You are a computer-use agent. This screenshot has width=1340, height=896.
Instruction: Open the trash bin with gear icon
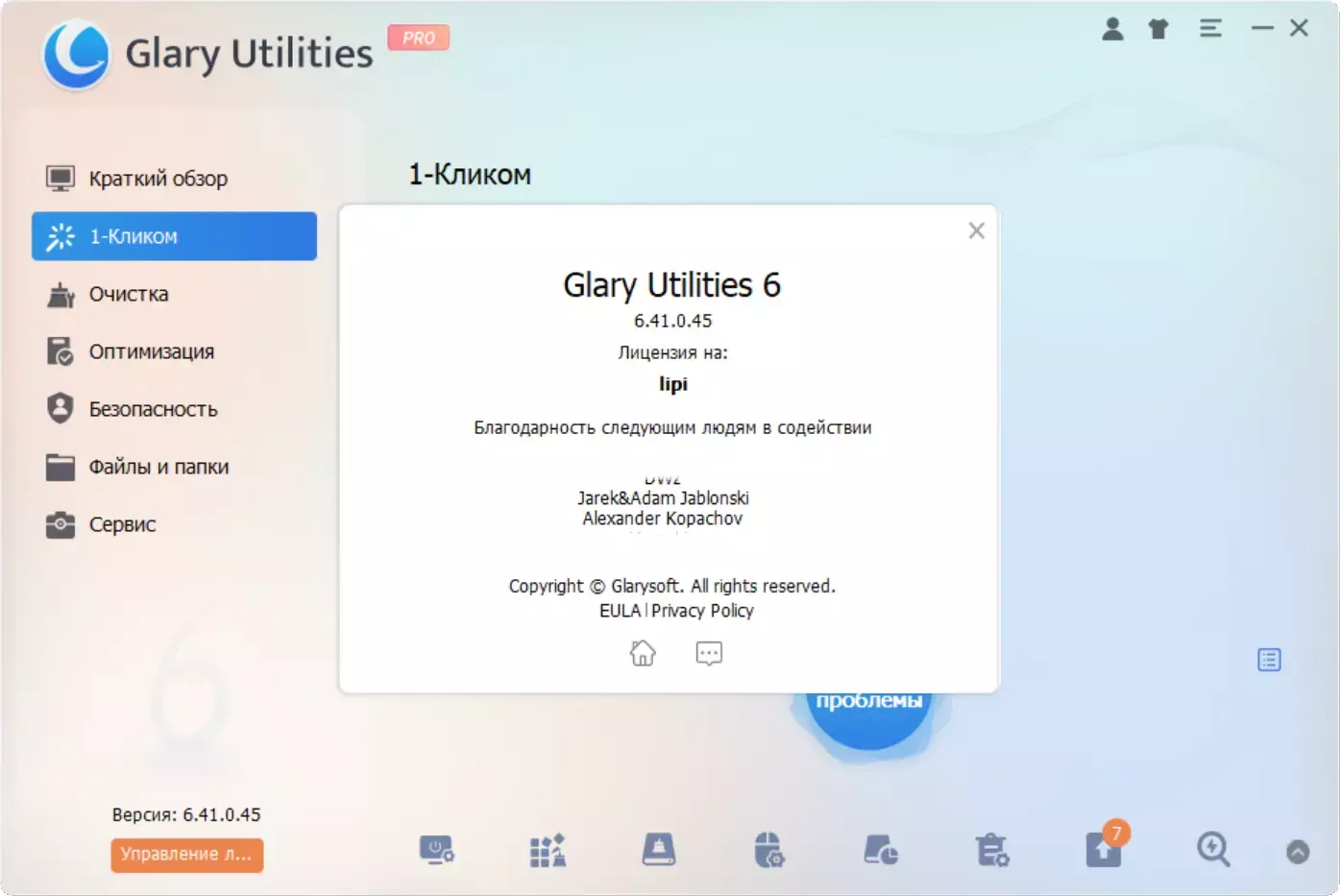[992, 850]
